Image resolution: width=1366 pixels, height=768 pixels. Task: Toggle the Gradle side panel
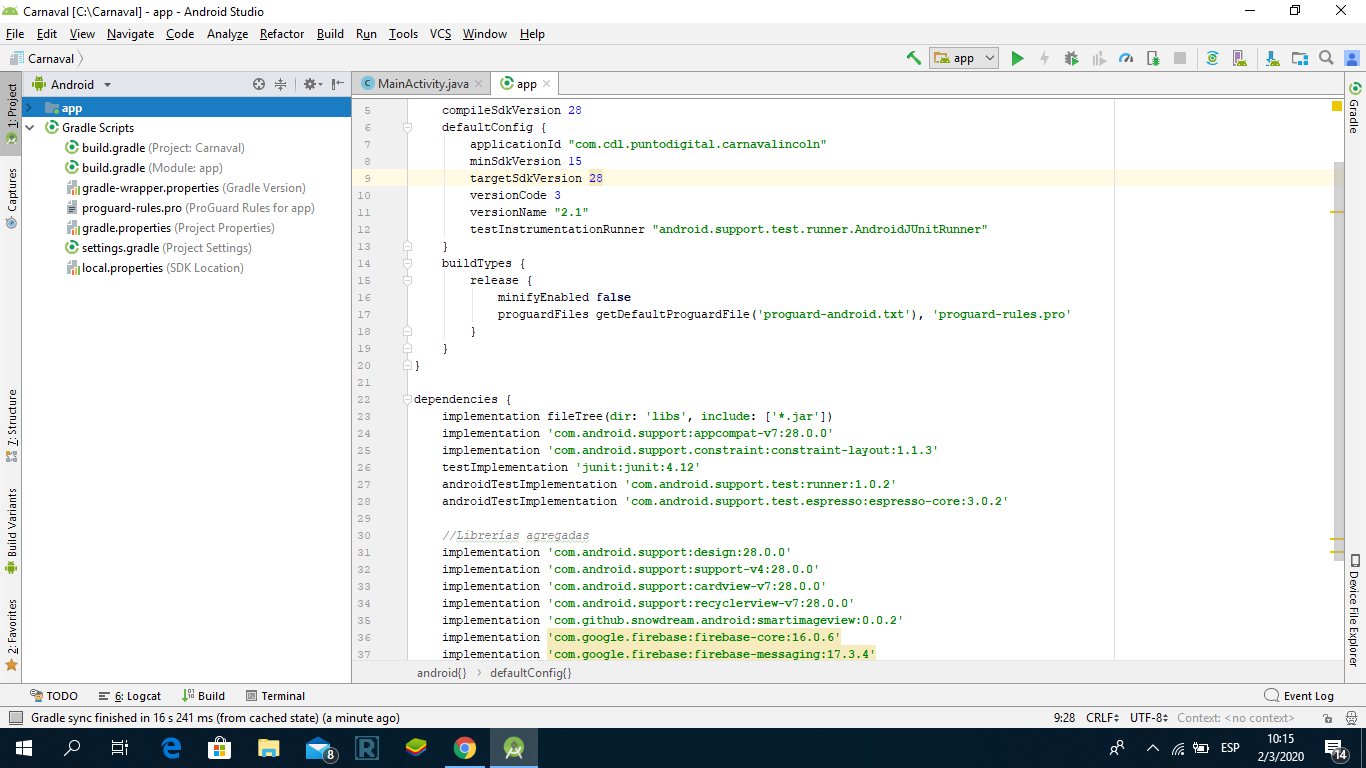tap(1355, 107)
